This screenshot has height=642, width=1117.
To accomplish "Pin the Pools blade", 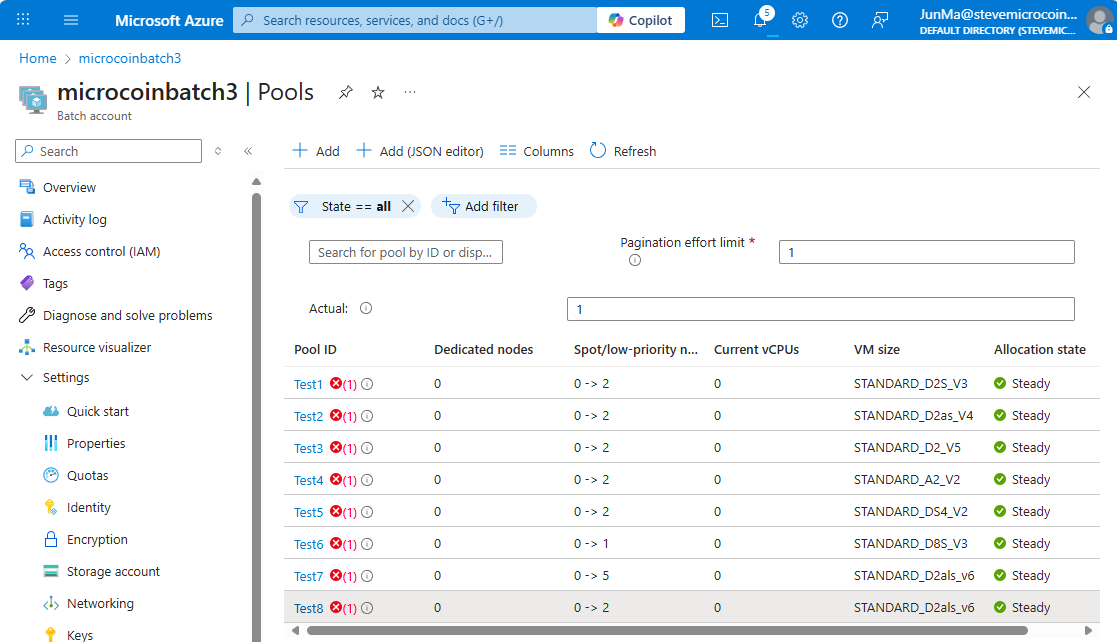I will tap(346, 92).
